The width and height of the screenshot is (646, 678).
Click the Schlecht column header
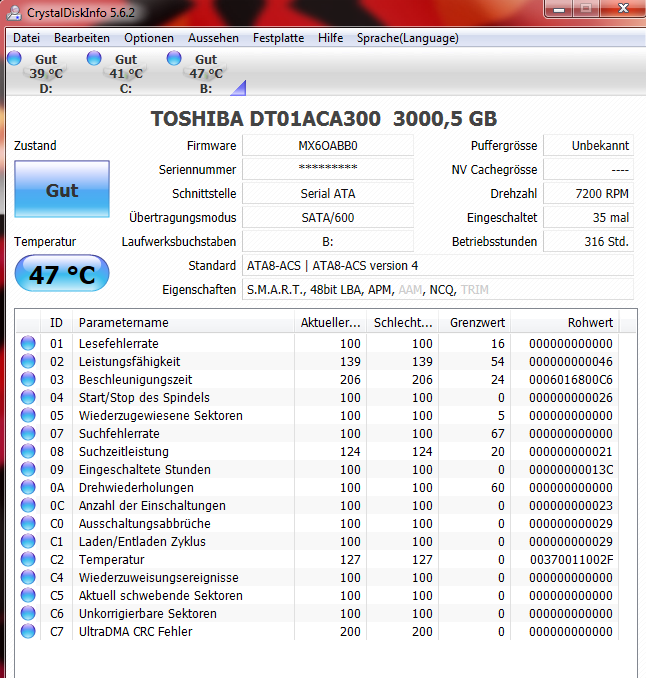(403, 323)
